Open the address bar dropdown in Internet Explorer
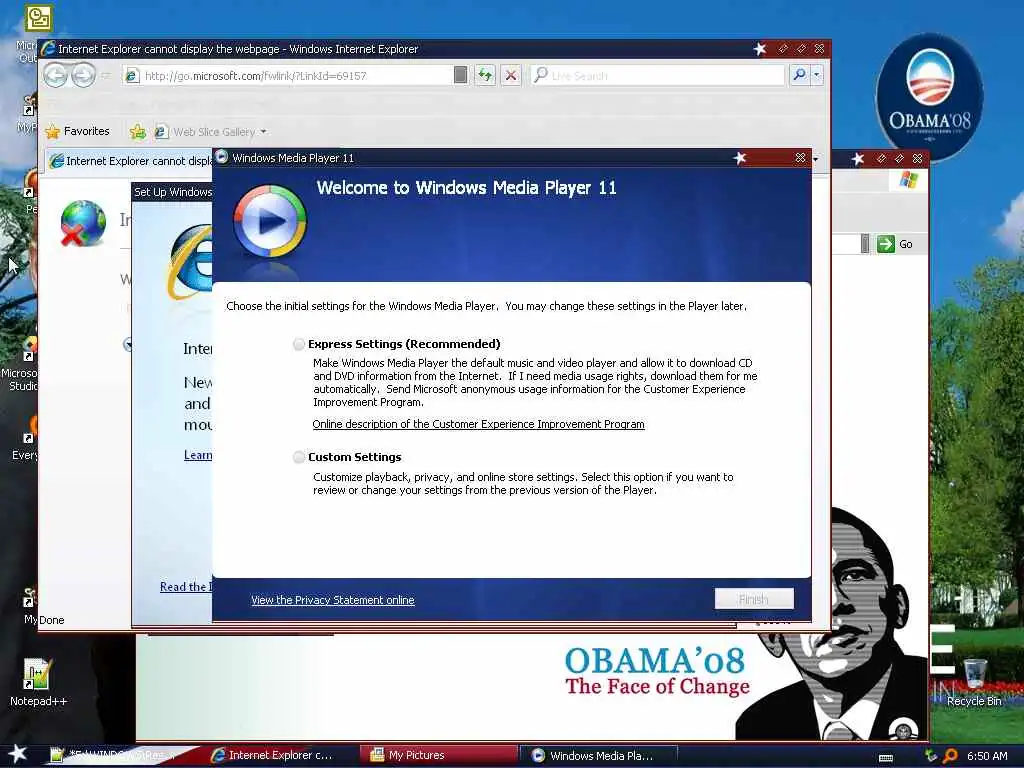The image size is (1024, 768). click(x=460, y=75)
